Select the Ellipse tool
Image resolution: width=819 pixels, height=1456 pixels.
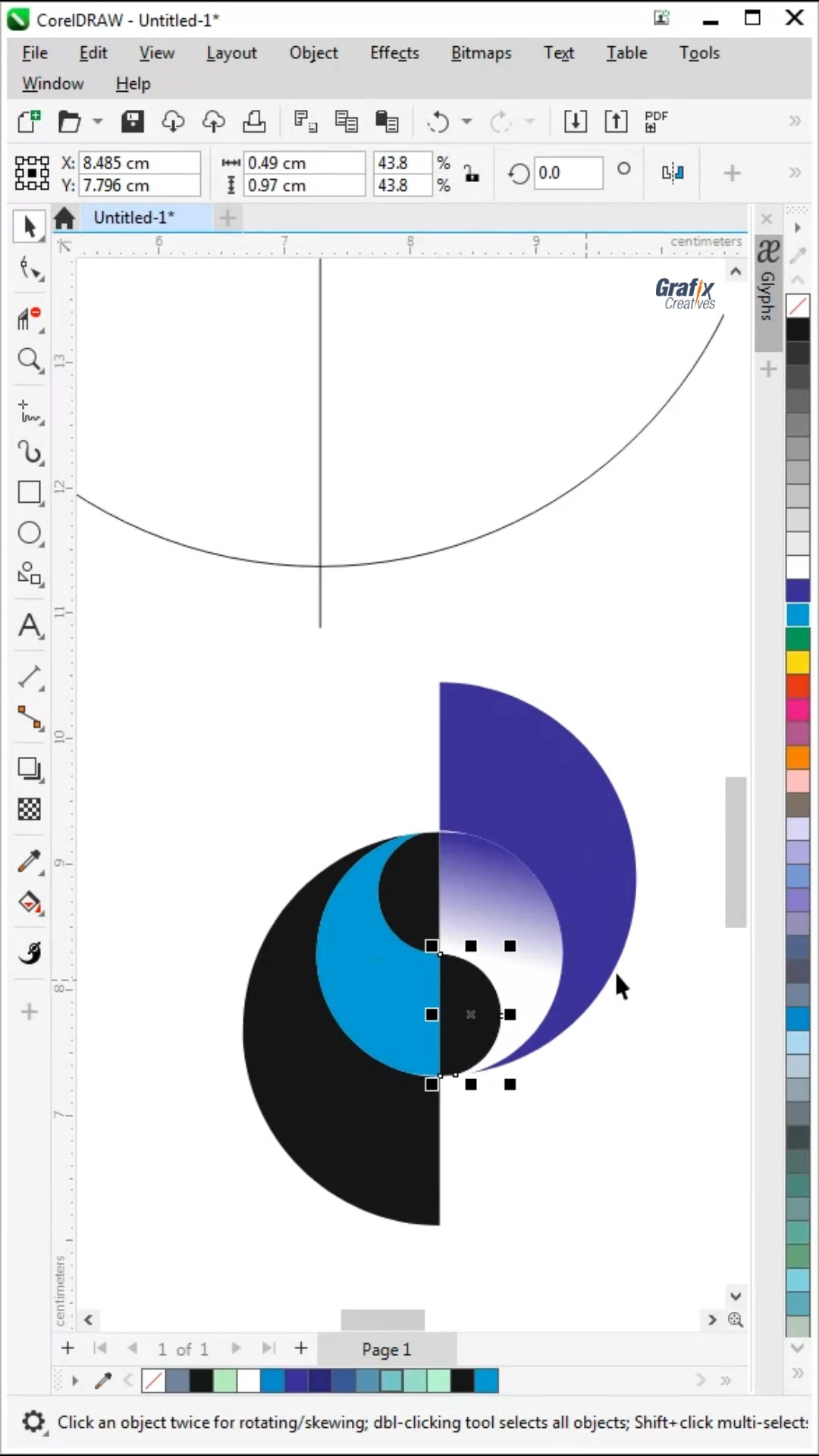tap(30, 534)
